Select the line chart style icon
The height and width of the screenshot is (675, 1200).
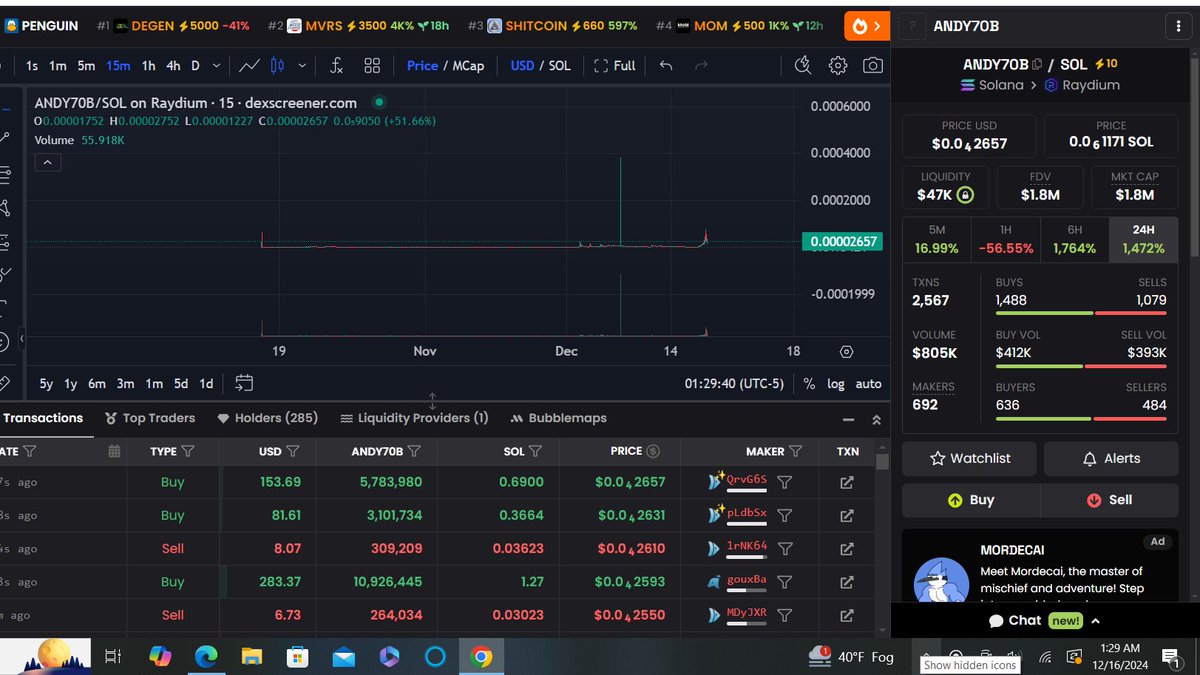249,66
